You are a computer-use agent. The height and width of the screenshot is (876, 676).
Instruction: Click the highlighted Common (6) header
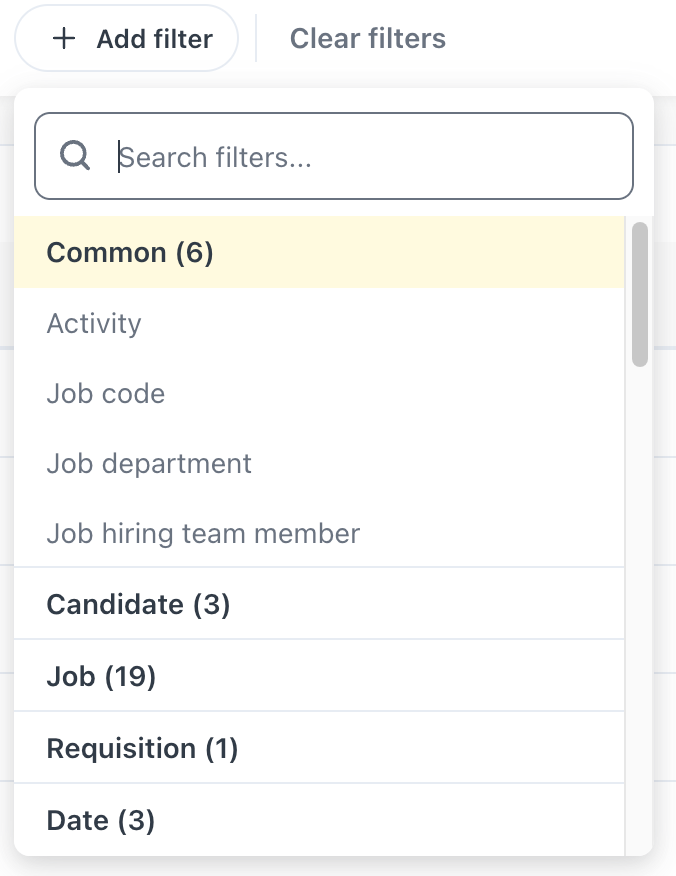click(129, 252)
